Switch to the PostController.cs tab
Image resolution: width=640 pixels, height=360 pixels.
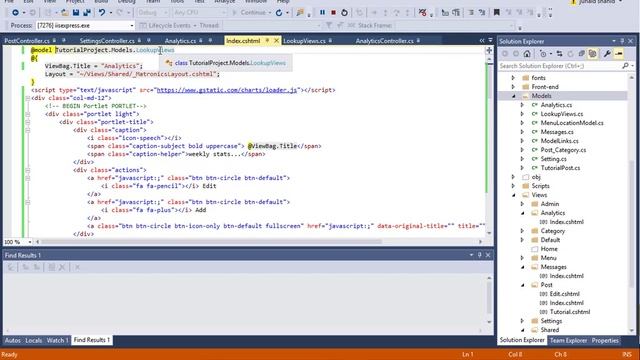click(x=27, y=41)
